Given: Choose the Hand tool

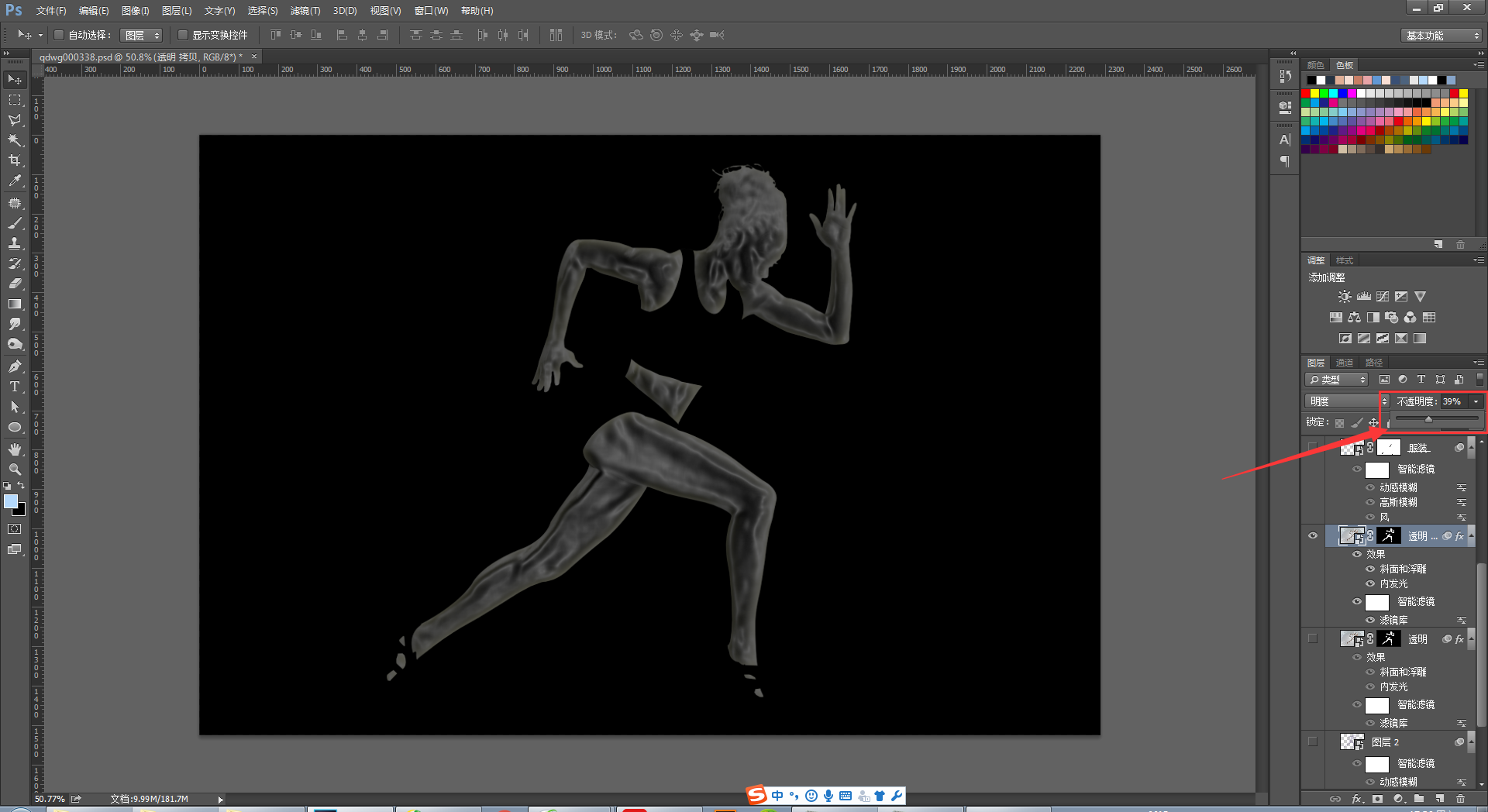Looking at the screenshot, I should [x=15, y=449].
